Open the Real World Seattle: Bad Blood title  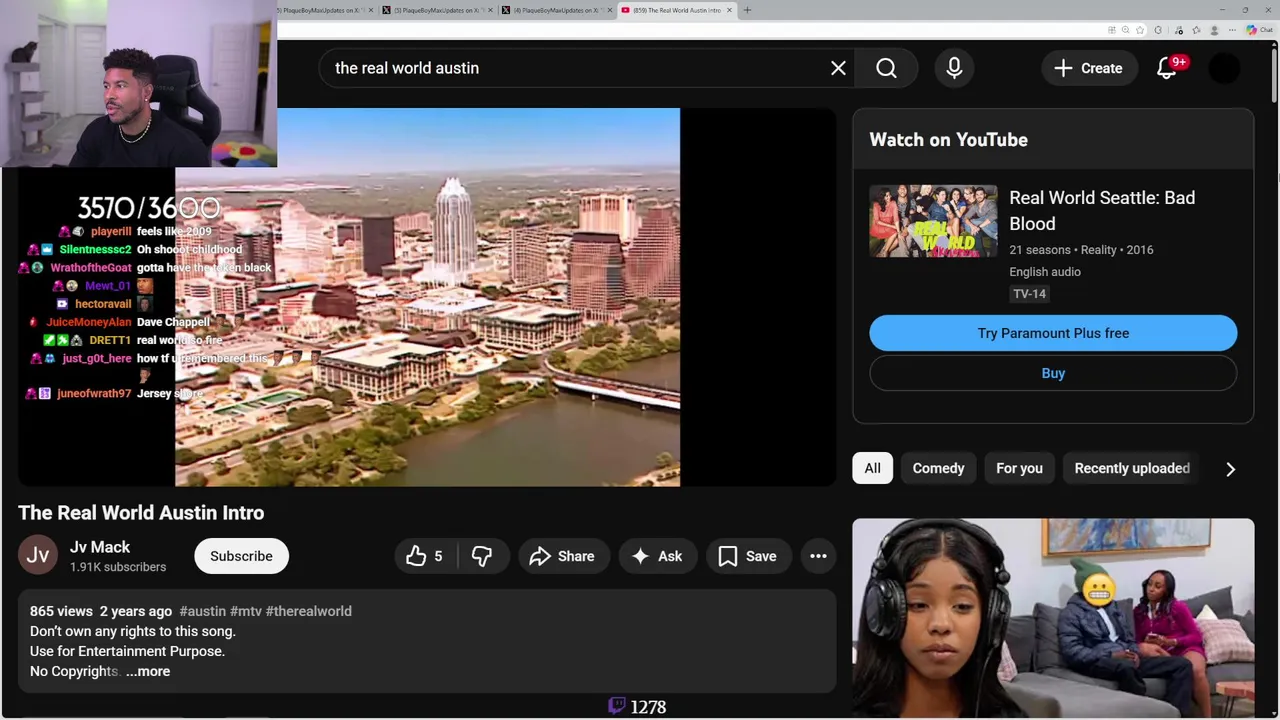[1102, 211]
